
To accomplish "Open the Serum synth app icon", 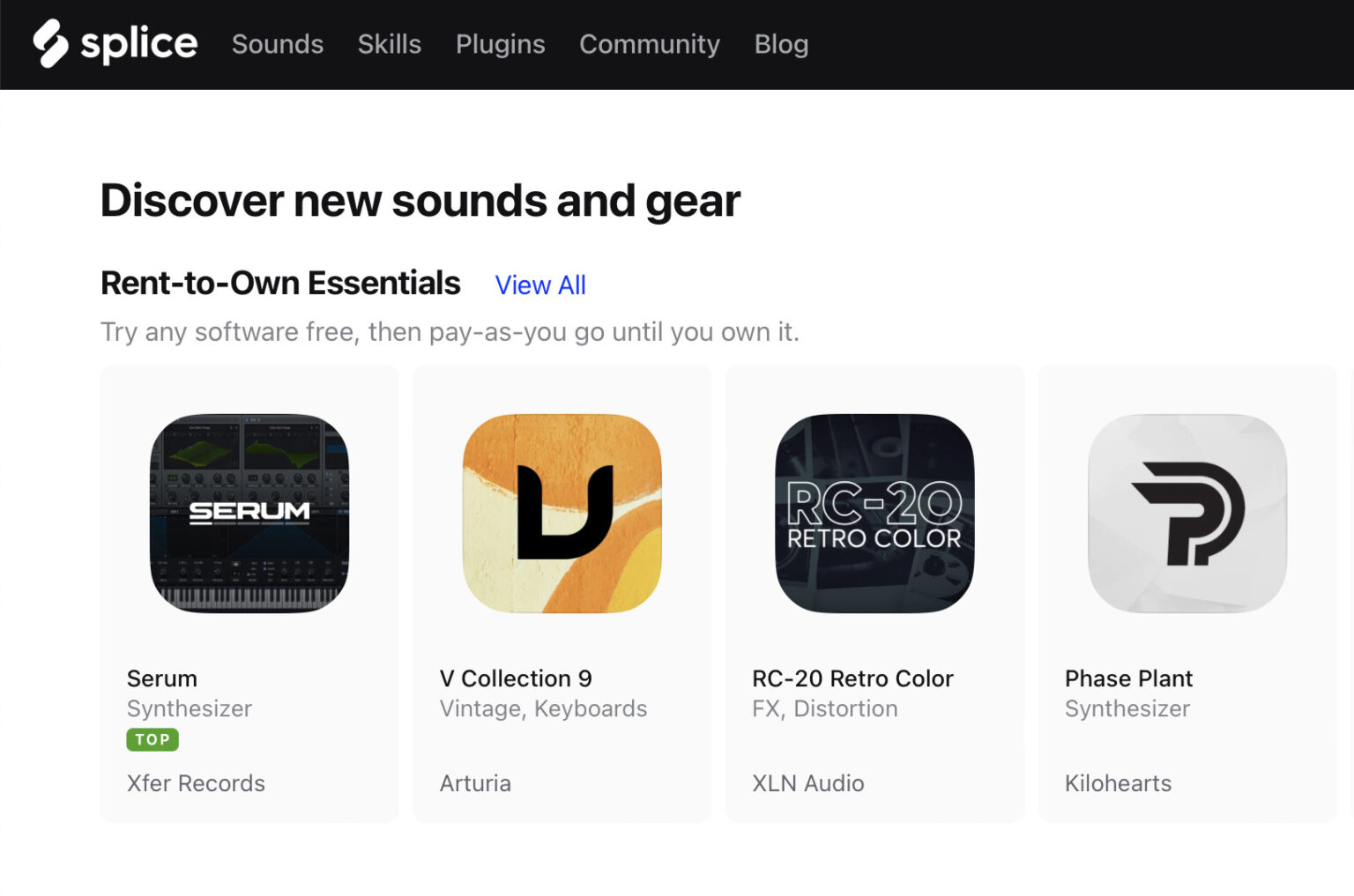I will (x=249, y=514).
